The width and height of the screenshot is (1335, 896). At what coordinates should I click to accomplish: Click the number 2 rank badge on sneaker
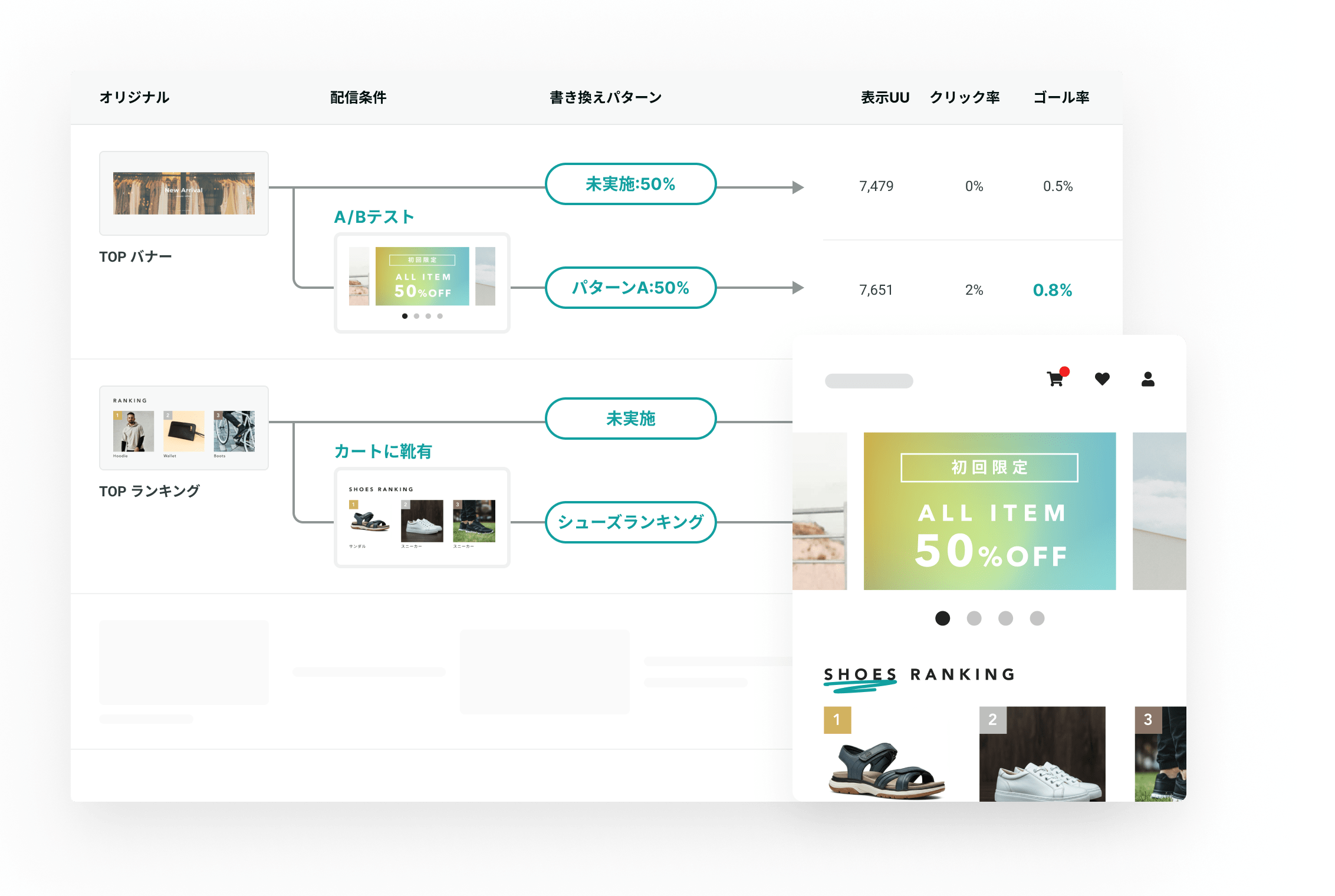[992, 720]
